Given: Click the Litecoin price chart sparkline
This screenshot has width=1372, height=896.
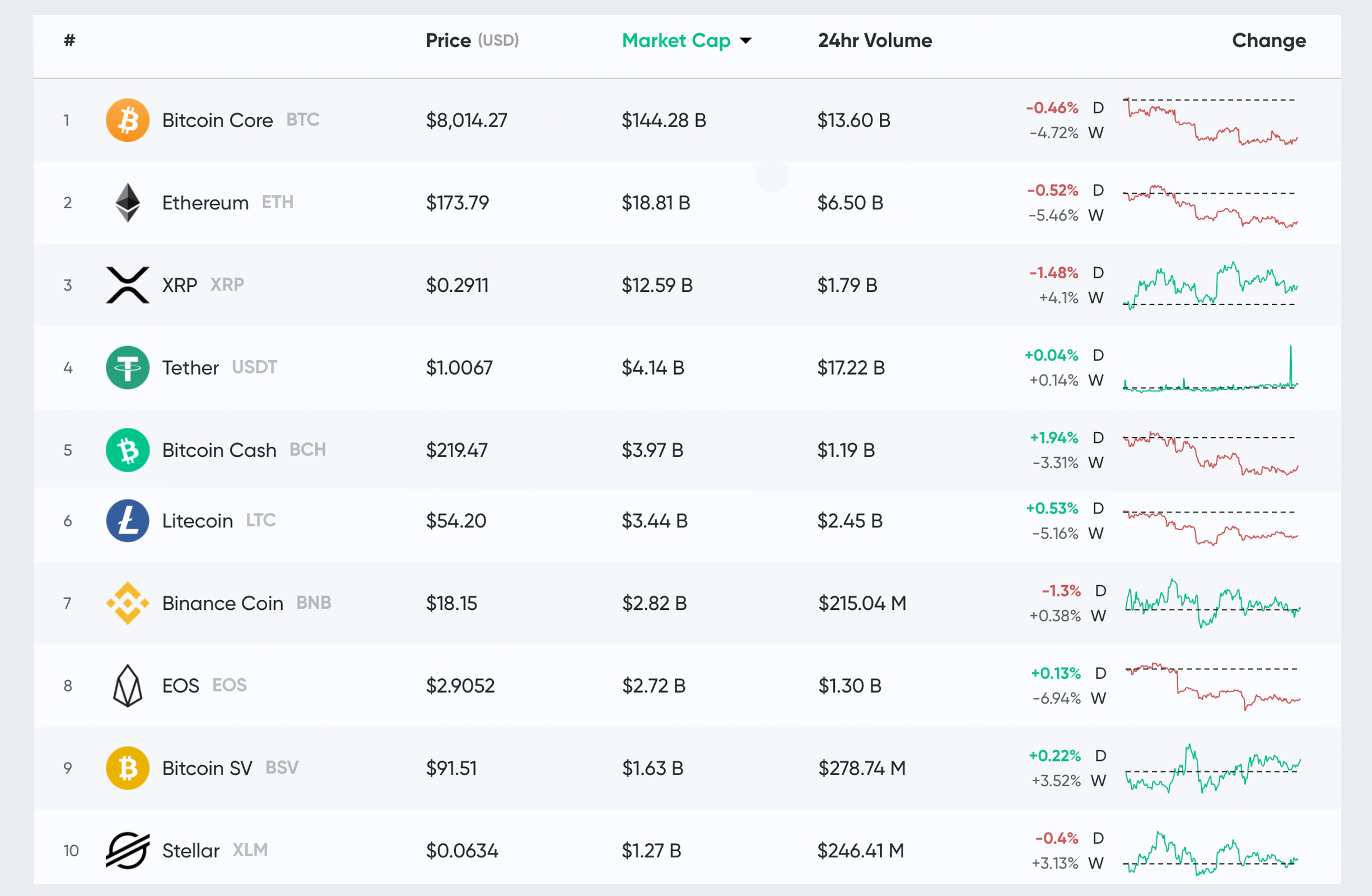Looking at the screenshot, I should (1211, 527).
